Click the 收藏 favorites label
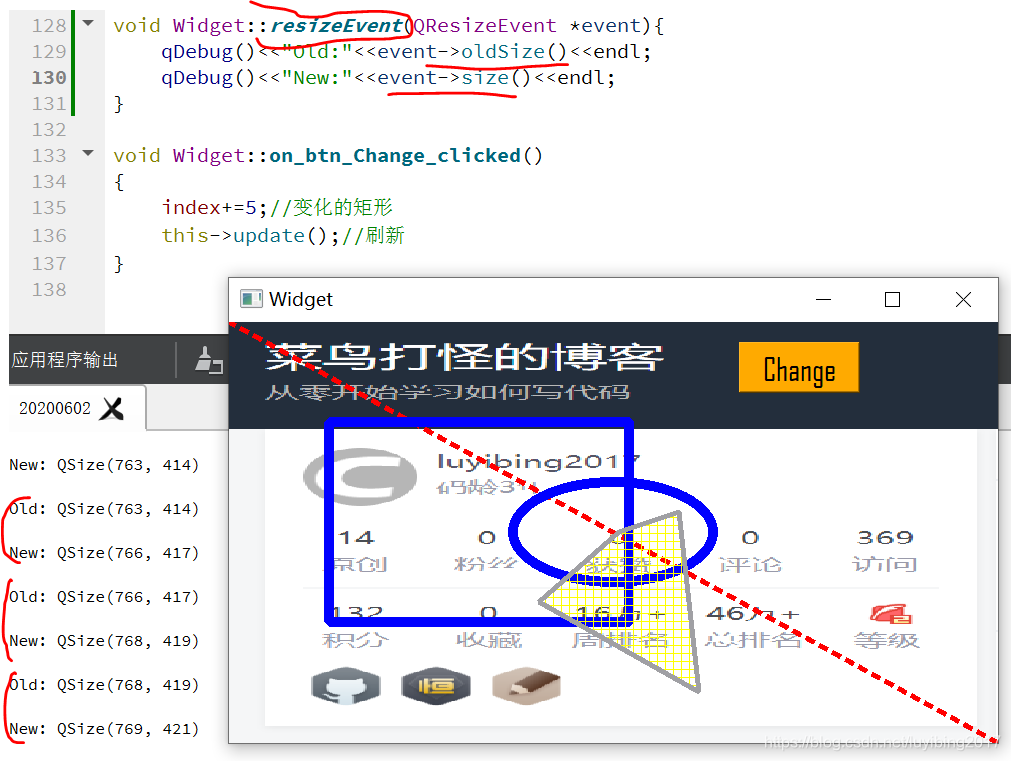Viewport: 1011px width, 761px height. 489,640
